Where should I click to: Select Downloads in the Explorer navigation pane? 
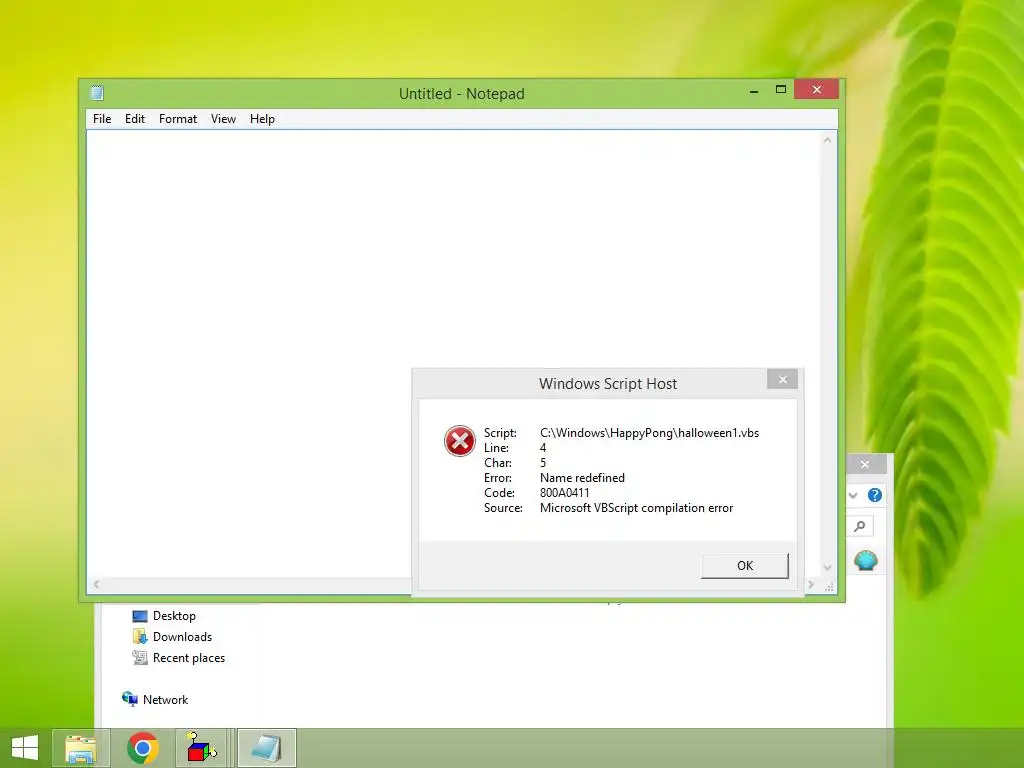[x=182, y=637]
